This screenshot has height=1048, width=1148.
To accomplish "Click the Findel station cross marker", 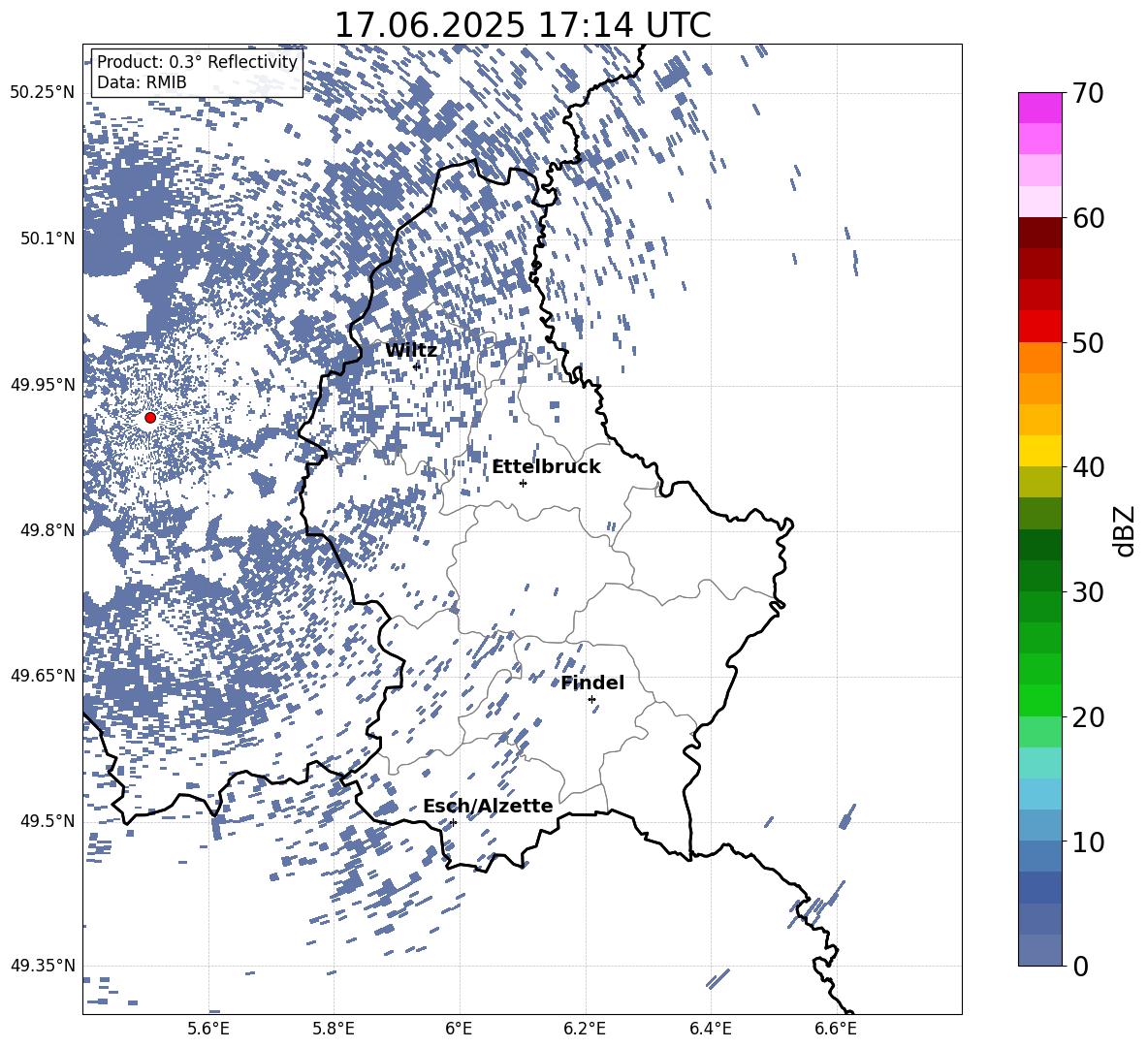I will [591, 700].
